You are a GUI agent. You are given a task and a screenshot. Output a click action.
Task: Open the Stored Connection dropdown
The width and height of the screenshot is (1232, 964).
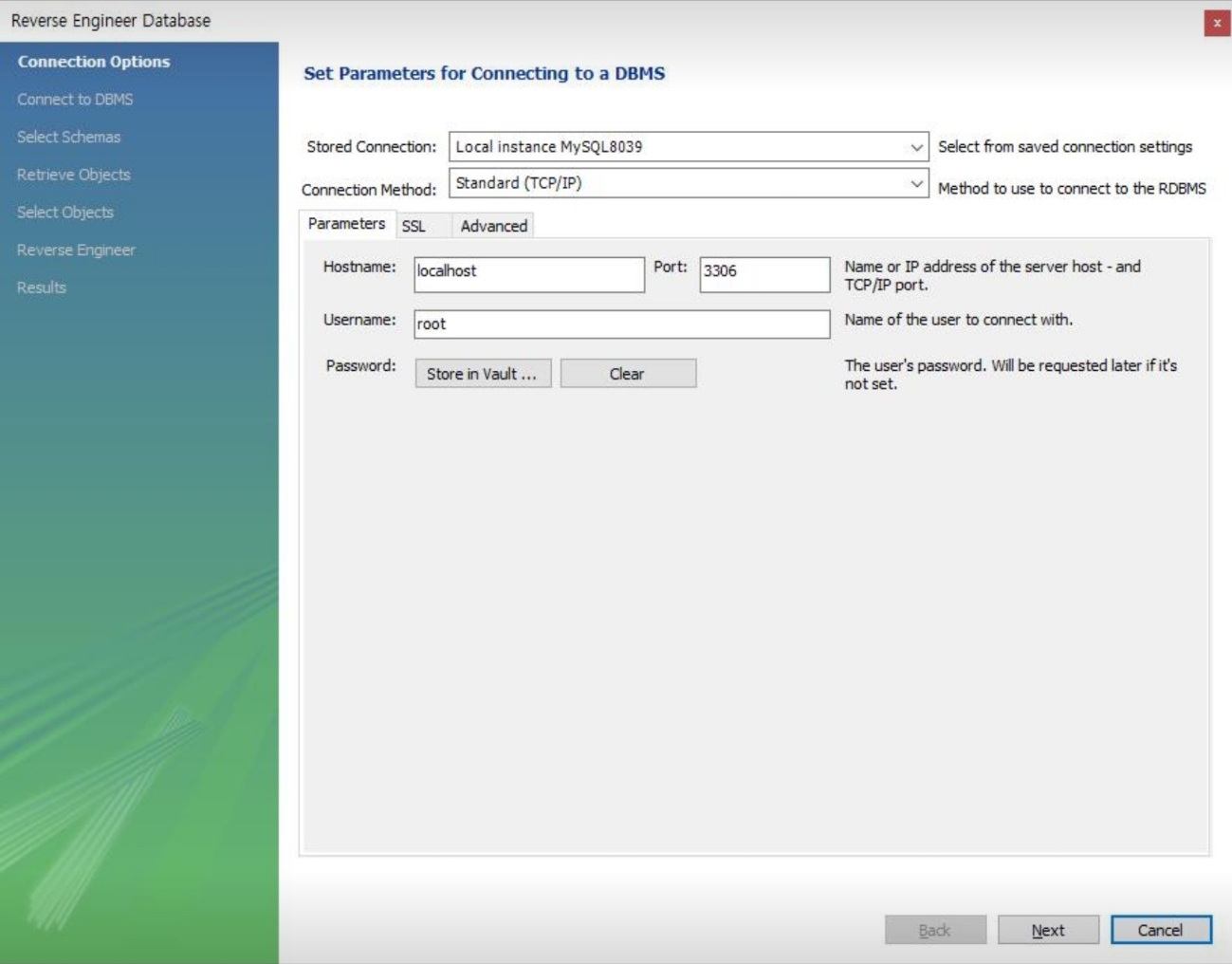(688, 147)
